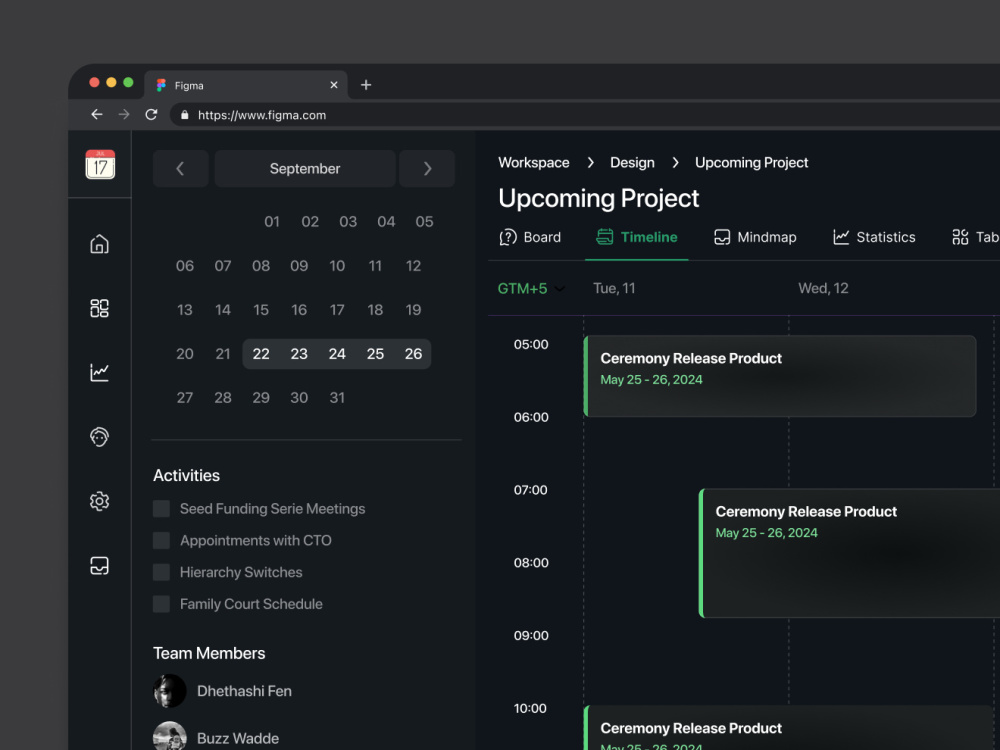Open the face profile sidebar icon
The width and height of the screenshot is (1000, 750).
coord(99,437)
